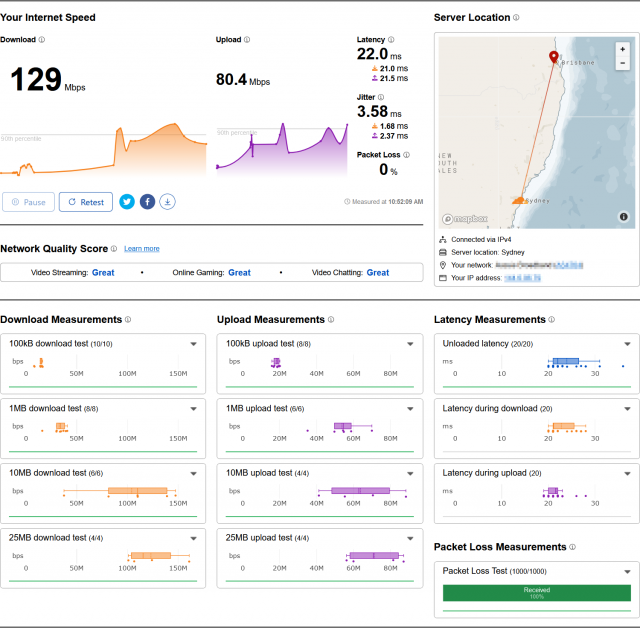640x628 pixels.
Task: Click the Pause button
Action: tap(28, 202)
